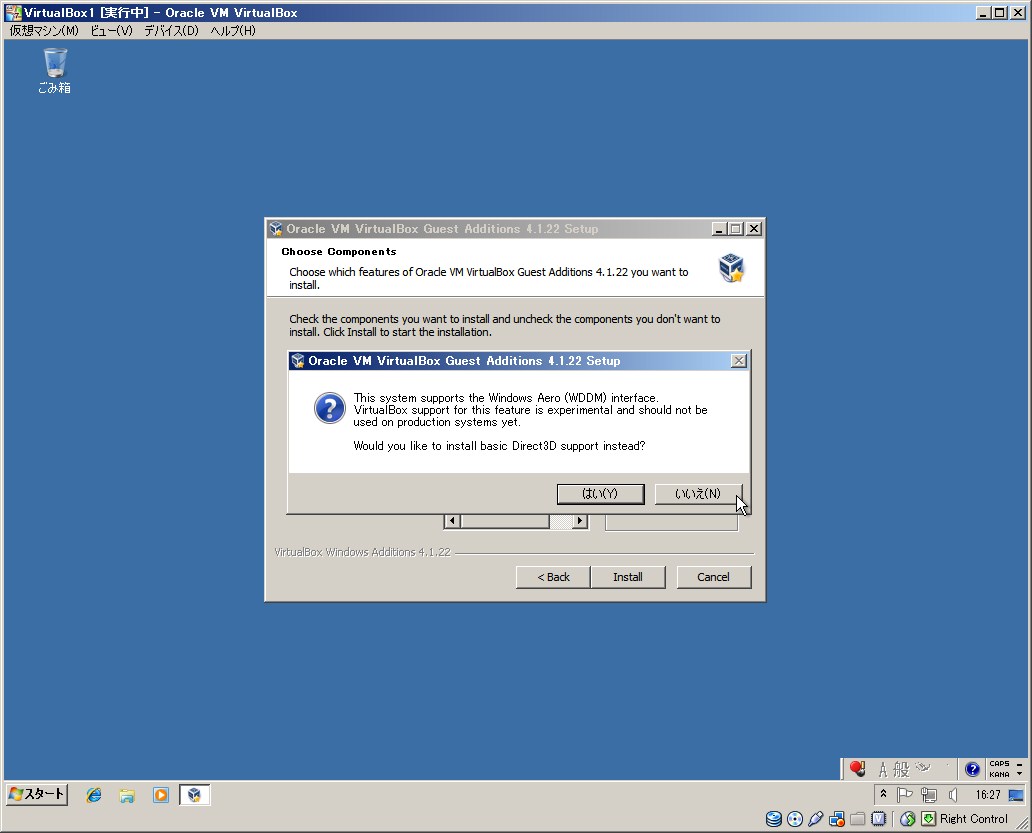Minimize the language bar with dash button
The width and height of the screenshot is (1032, 833).
click(x=1019, y=764)
